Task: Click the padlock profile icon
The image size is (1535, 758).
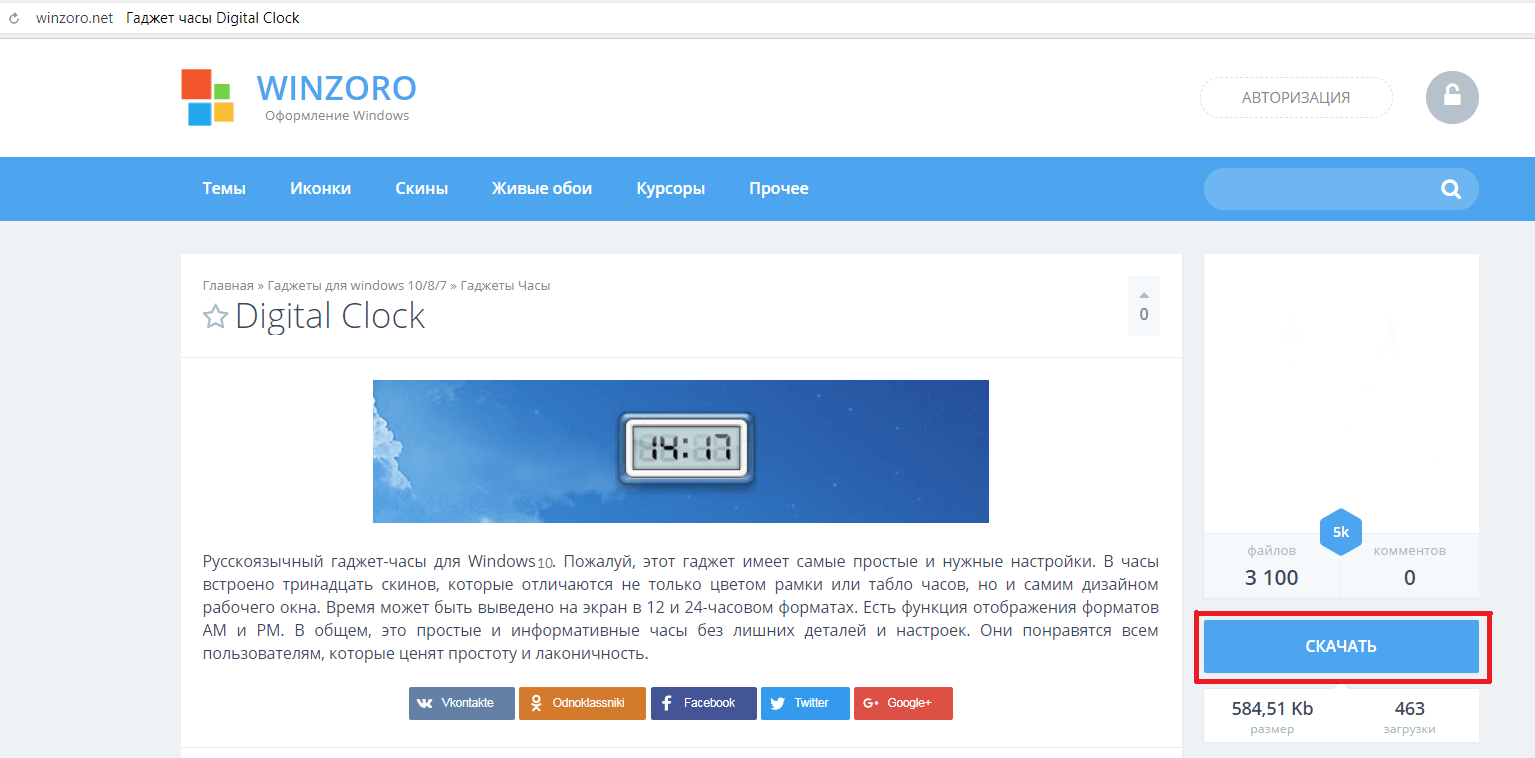Action: pos(1451,98)
